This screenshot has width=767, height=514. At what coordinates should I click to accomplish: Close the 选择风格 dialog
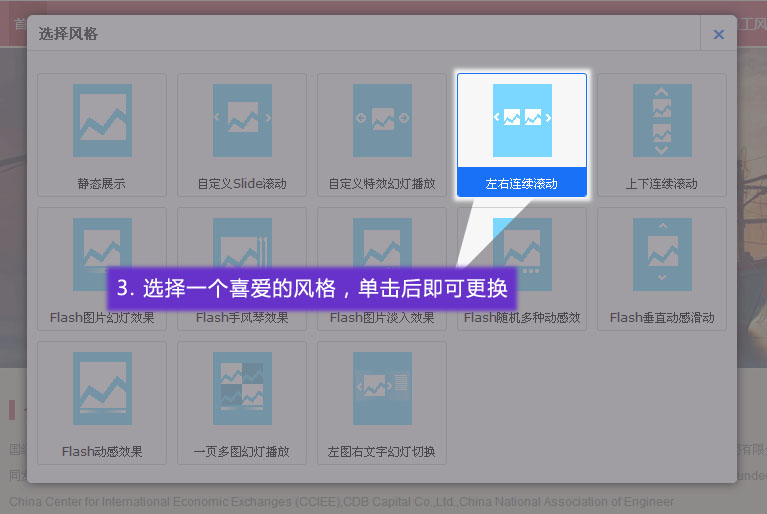click(718, 34)
